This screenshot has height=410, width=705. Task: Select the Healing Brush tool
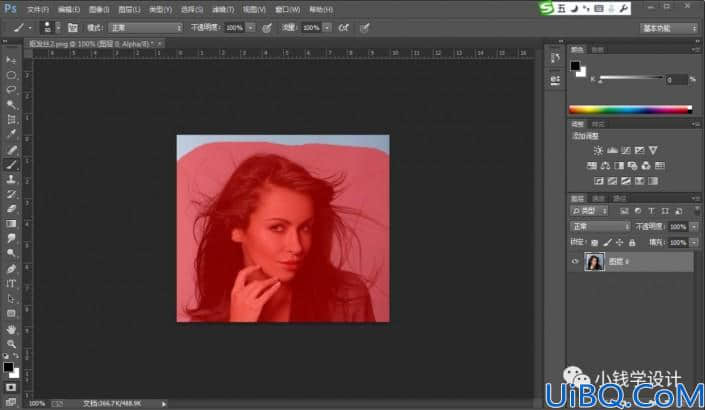point(11,150)
